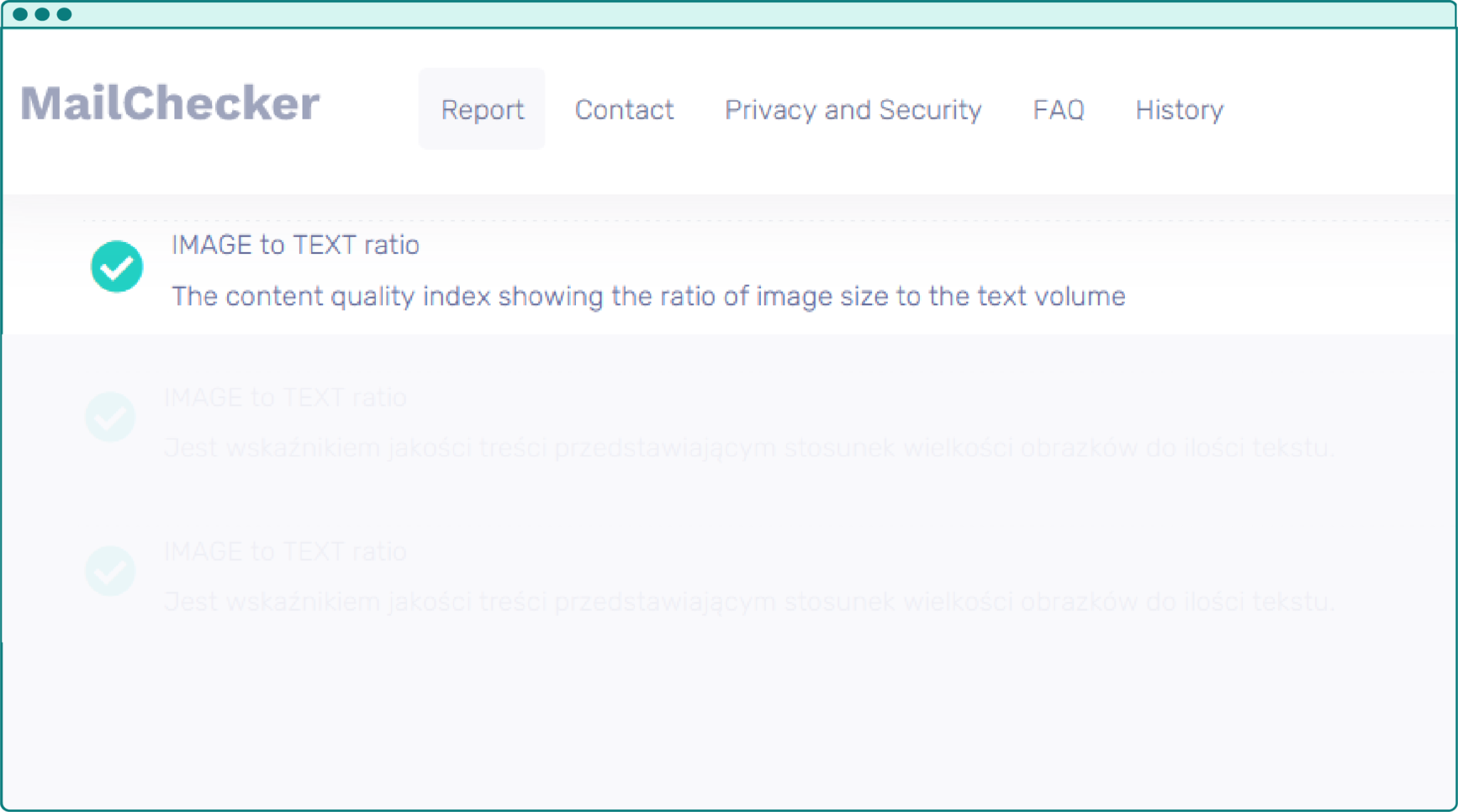
Task: Expand the IMAGE to TEXT ratio result details
Action: 295,245
